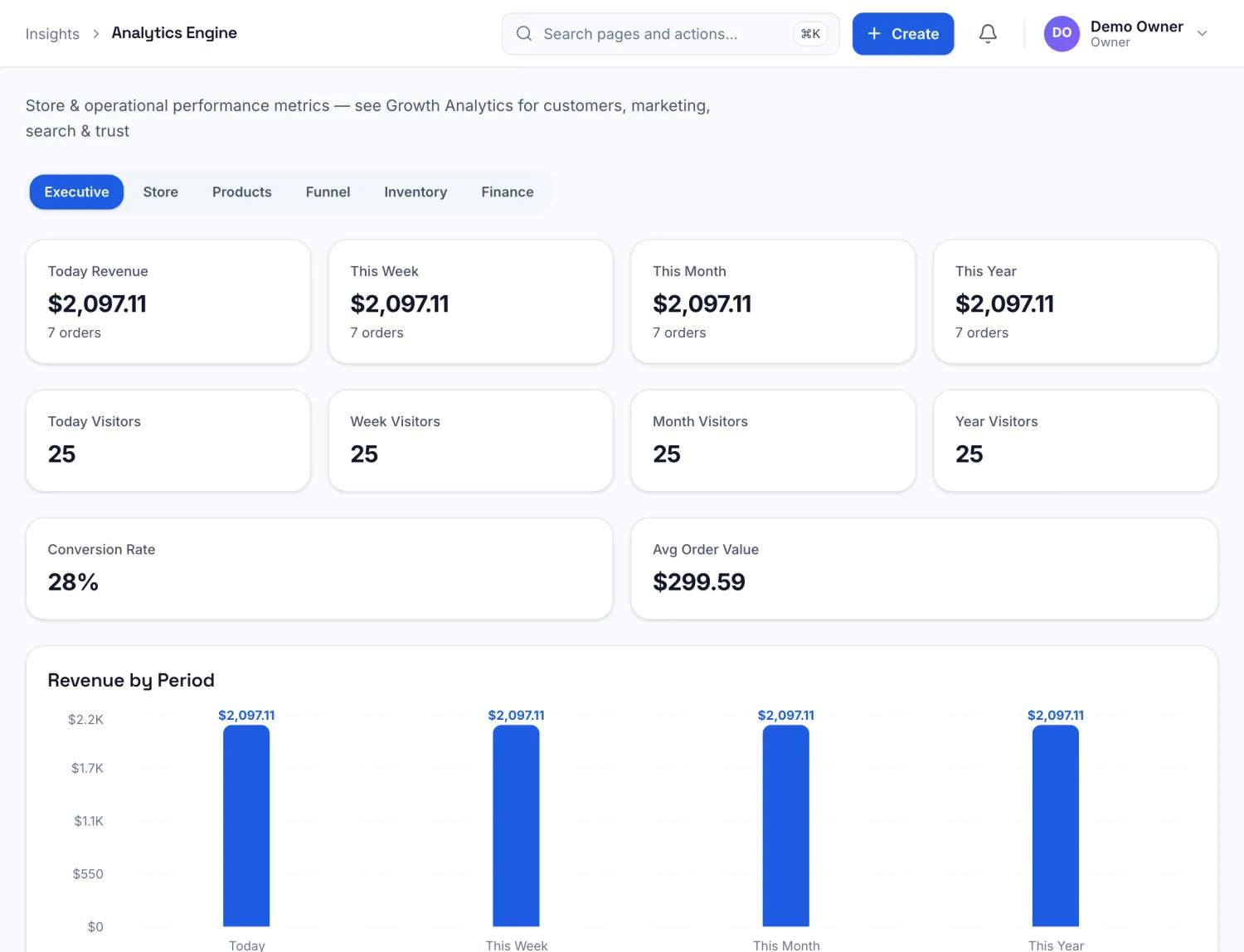Click the Year Visitors card
Screen dimensions: 1244x952
point(1076,441)
